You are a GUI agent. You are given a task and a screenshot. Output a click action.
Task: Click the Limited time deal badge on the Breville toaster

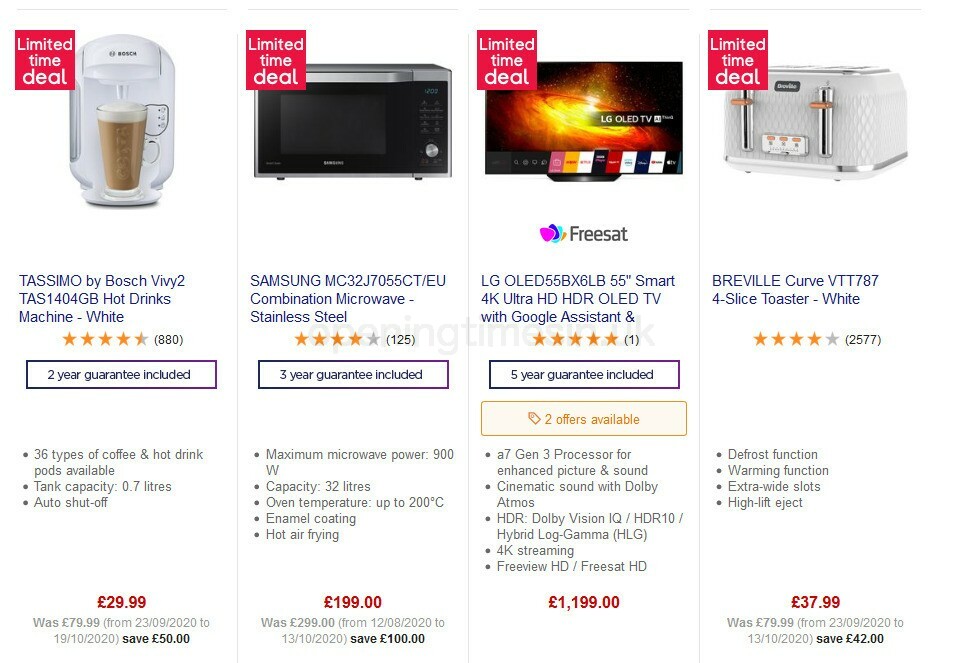[x=737, y=60]
